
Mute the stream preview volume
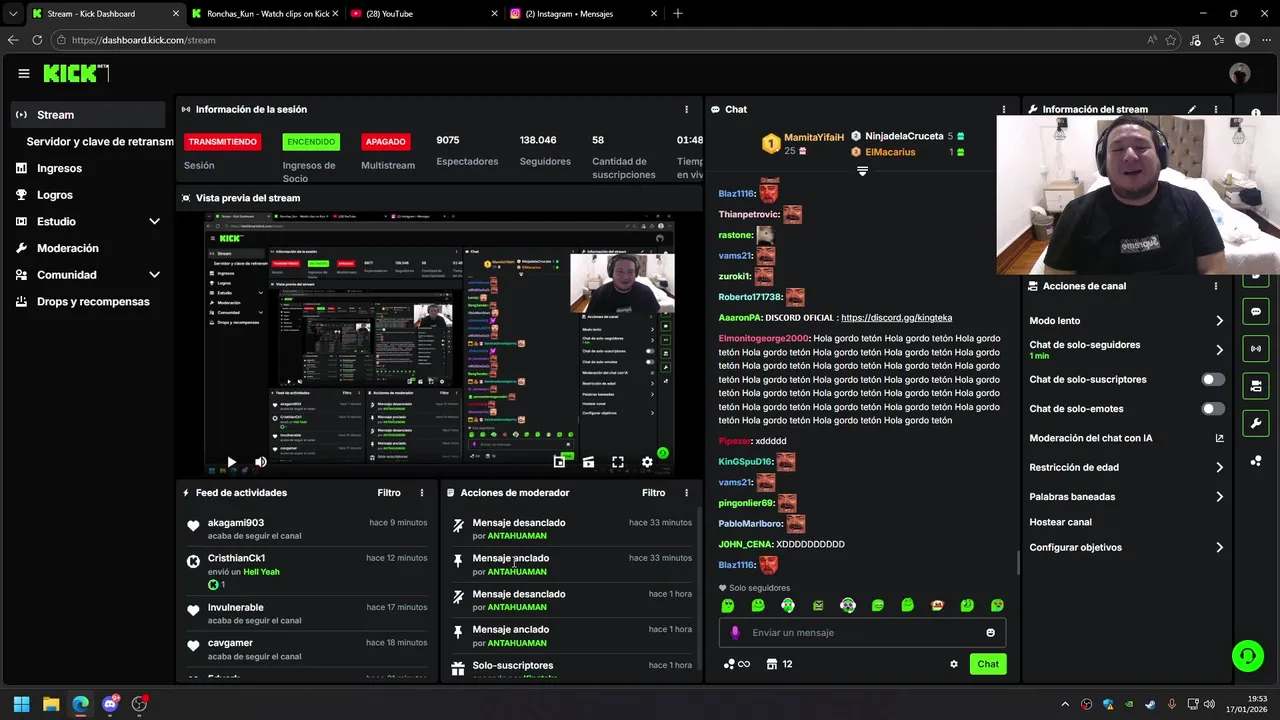[261, 462]
